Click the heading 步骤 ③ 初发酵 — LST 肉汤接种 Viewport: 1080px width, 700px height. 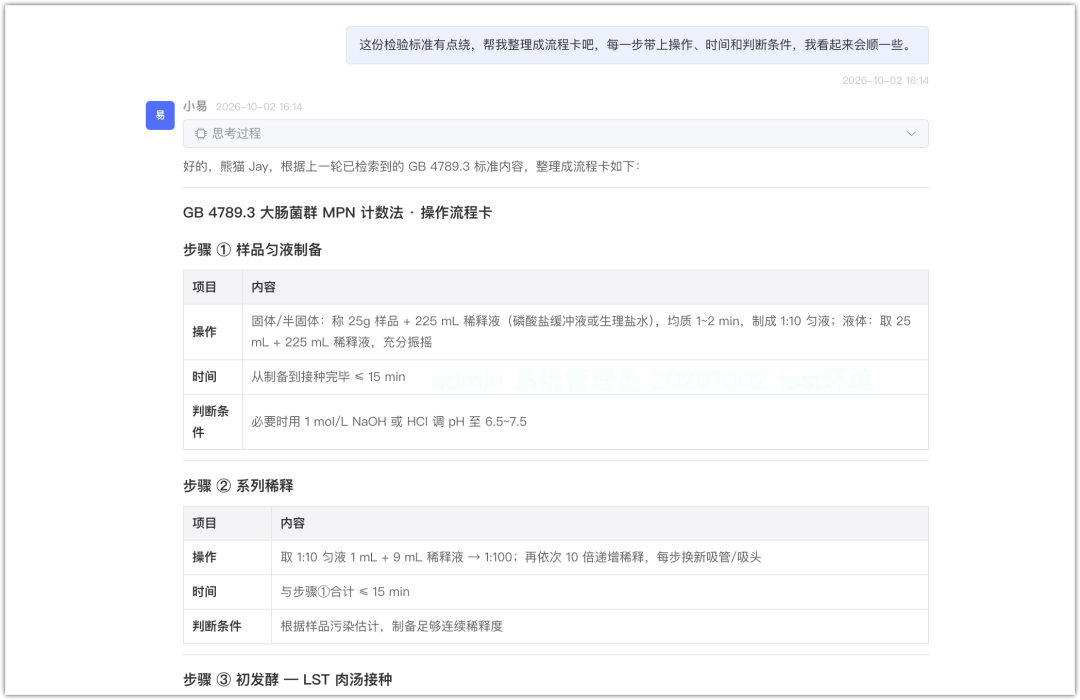pos(288,680)
